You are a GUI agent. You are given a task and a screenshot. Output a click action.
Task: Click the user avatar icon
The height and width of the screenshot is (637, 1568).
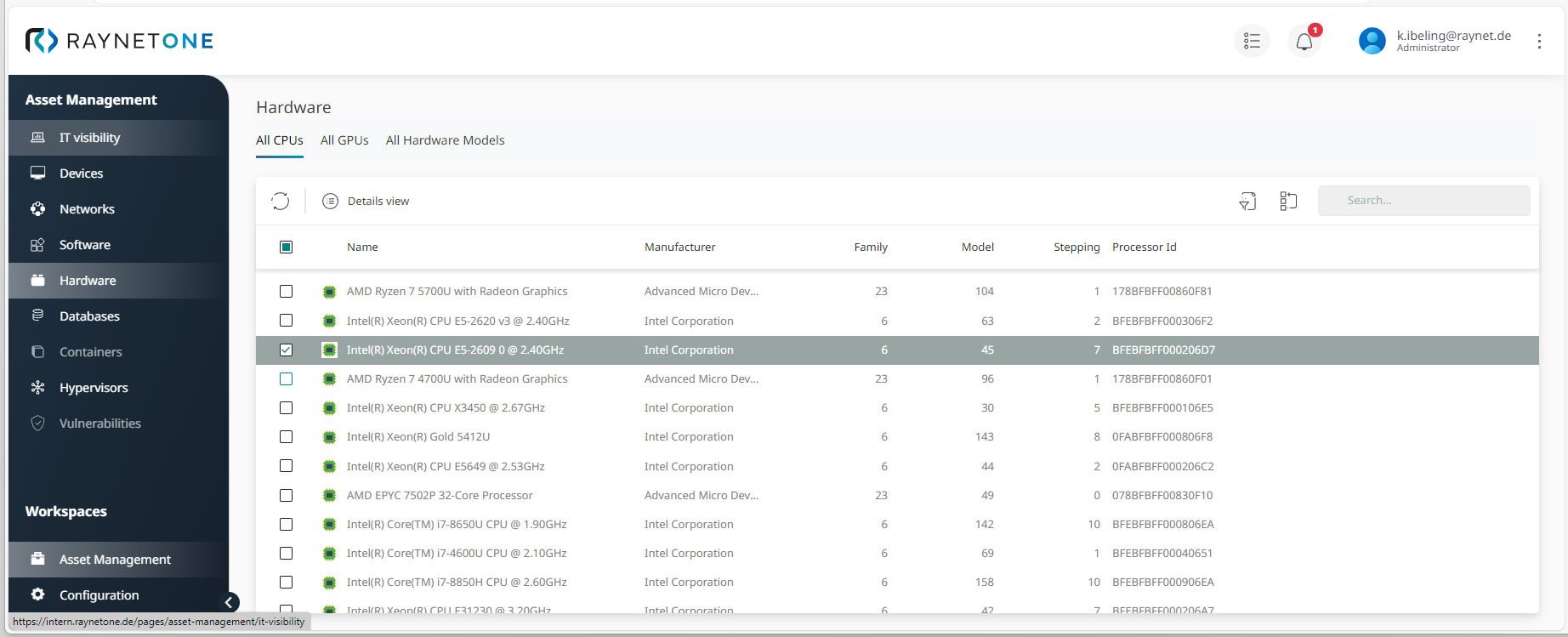(1372, 41)
